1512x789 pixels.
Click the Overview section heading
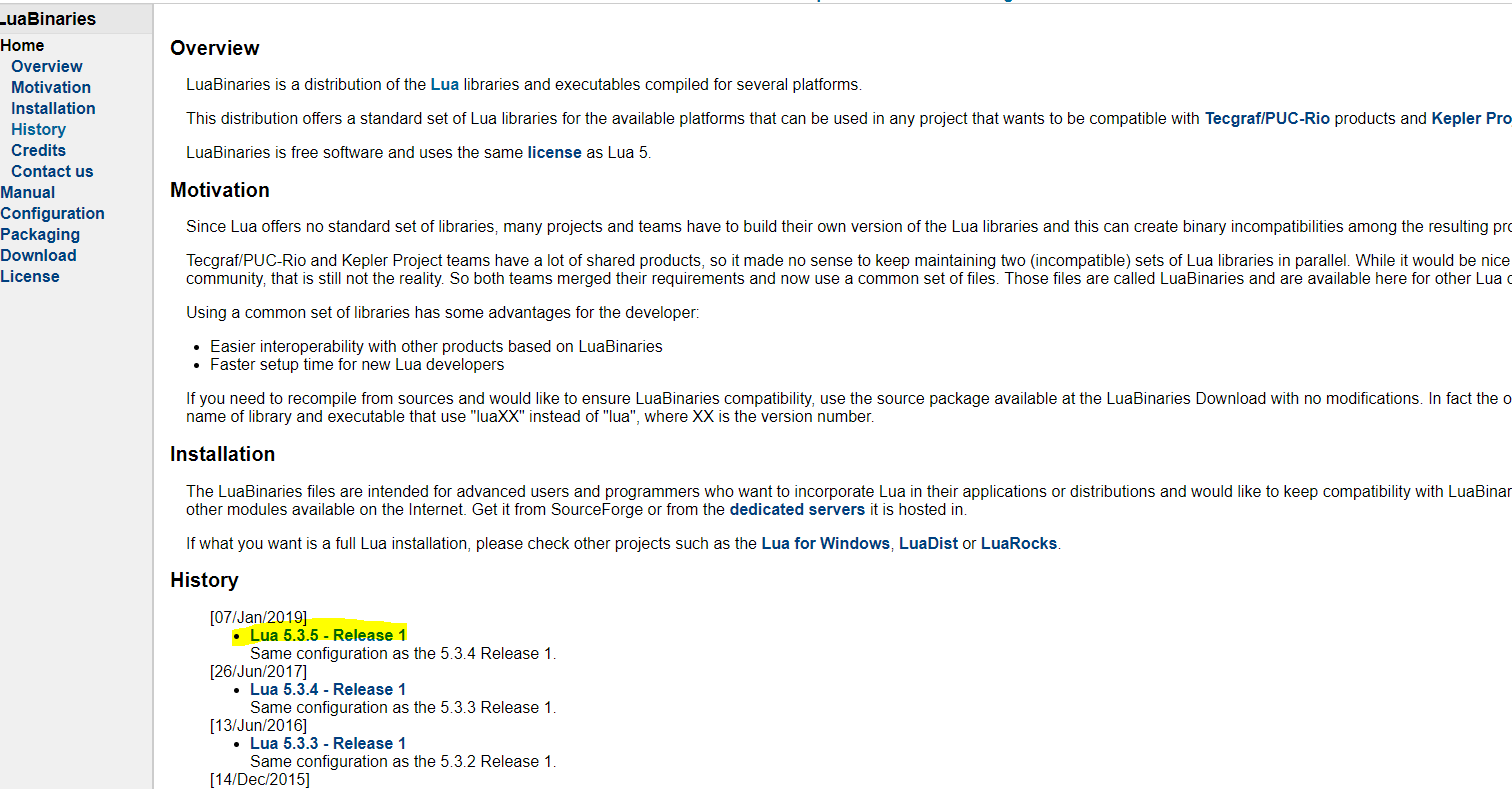(215, 48)
